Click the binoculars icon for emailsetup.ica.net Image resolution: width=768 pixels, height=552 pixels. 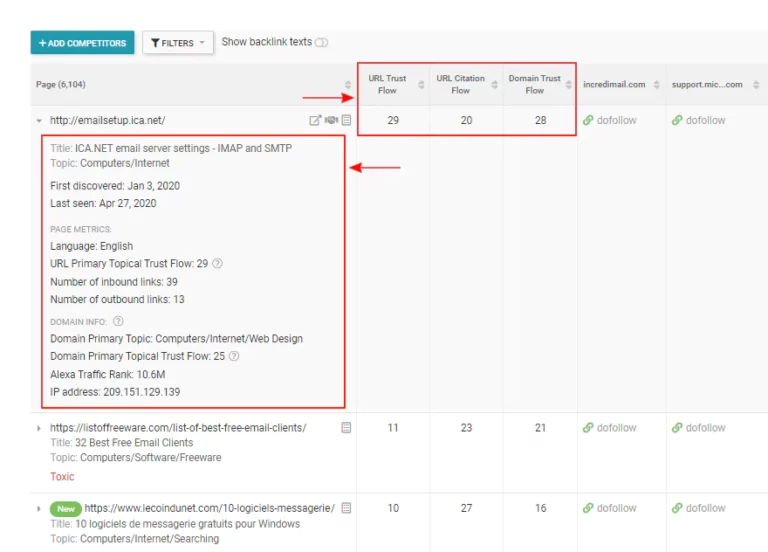(x=332, y=120)
